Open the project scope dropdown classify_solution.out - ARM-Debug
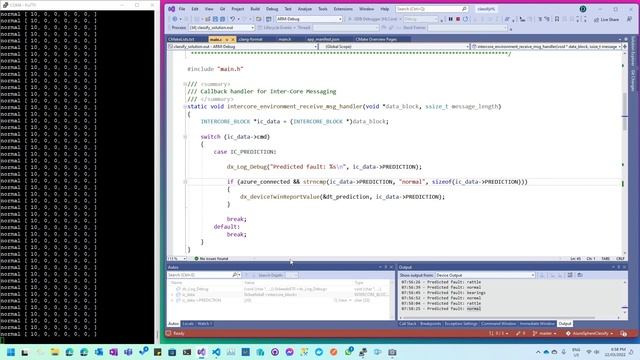Image resolution: width=640 pixels, height=360 pixels. (x=242, y=47)
